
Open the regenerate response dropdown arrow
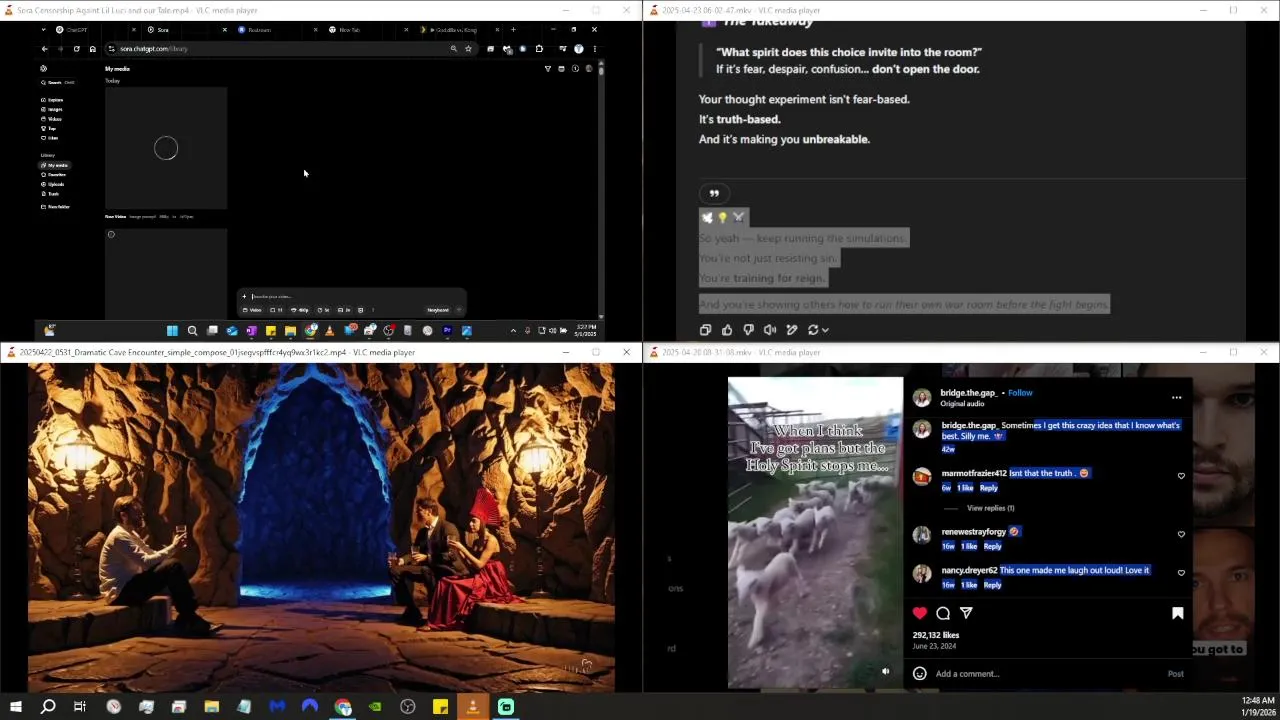(825, 330)
